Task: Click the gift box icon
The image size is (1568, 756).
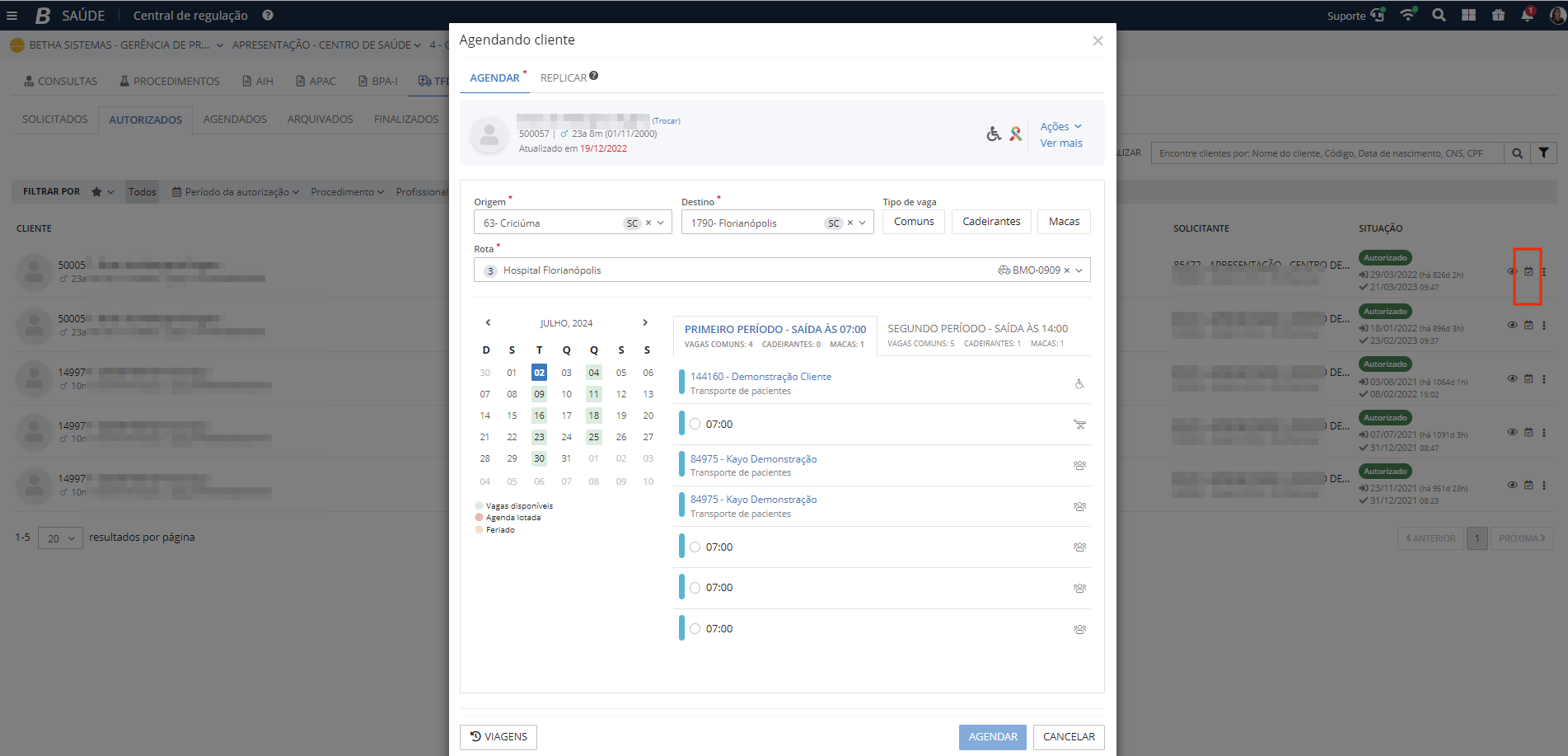Action: click(x=1498, y=15)
